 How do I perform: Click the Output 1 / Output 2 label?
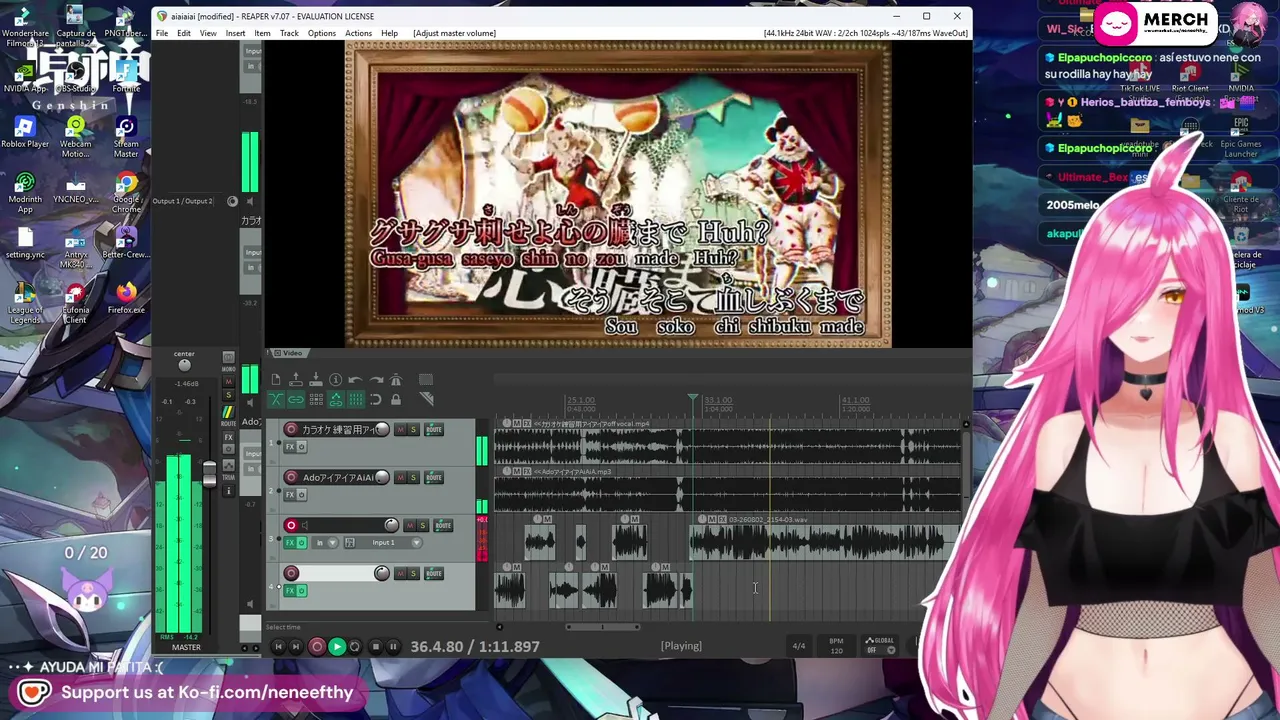[x=183, y=201]
